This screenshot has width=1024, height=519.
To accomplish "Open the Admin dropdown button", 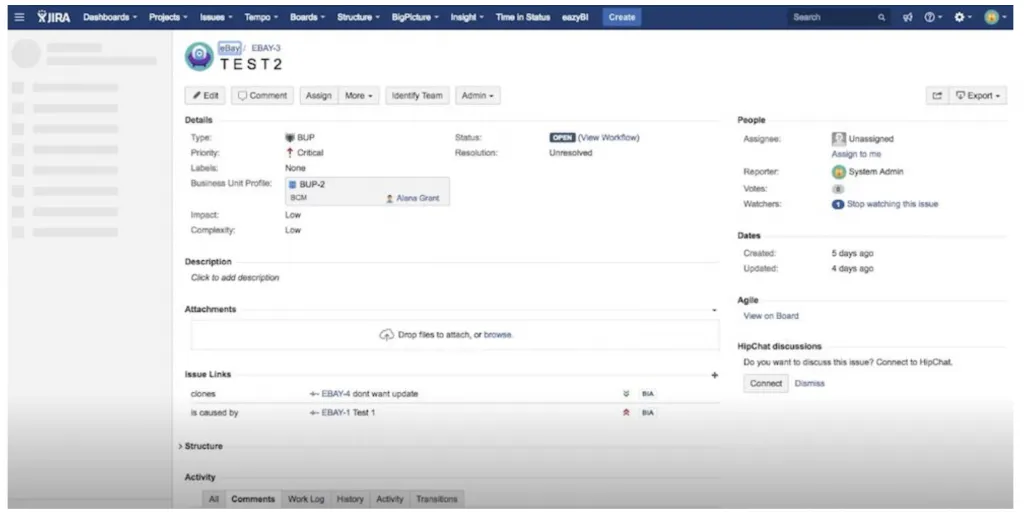I will pos(478,95).
